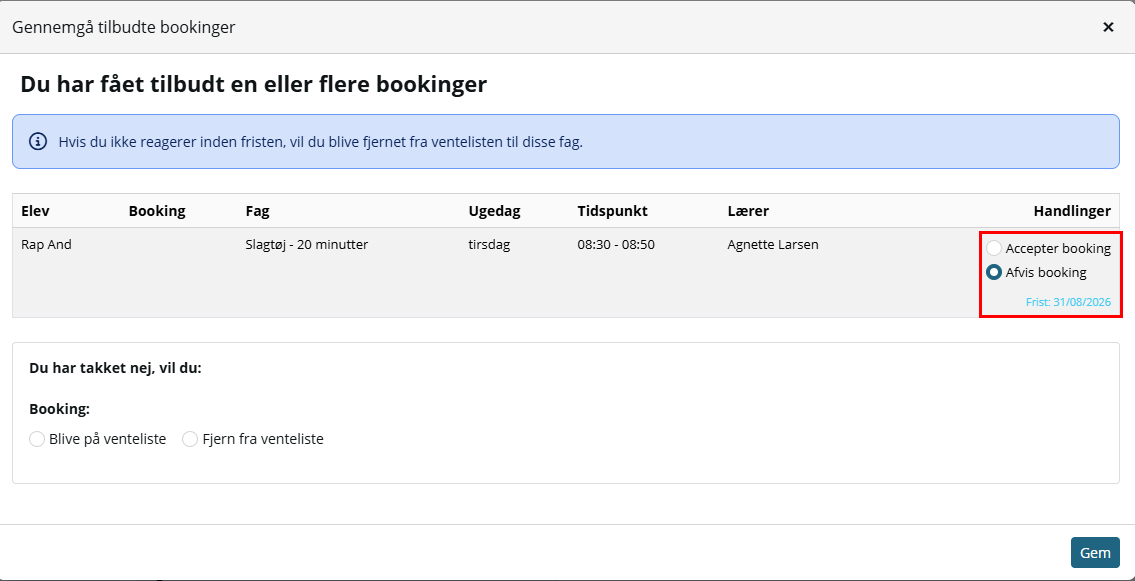Click teacher name Agnette Larsen
1135x581 pixels.
point(772,245)
